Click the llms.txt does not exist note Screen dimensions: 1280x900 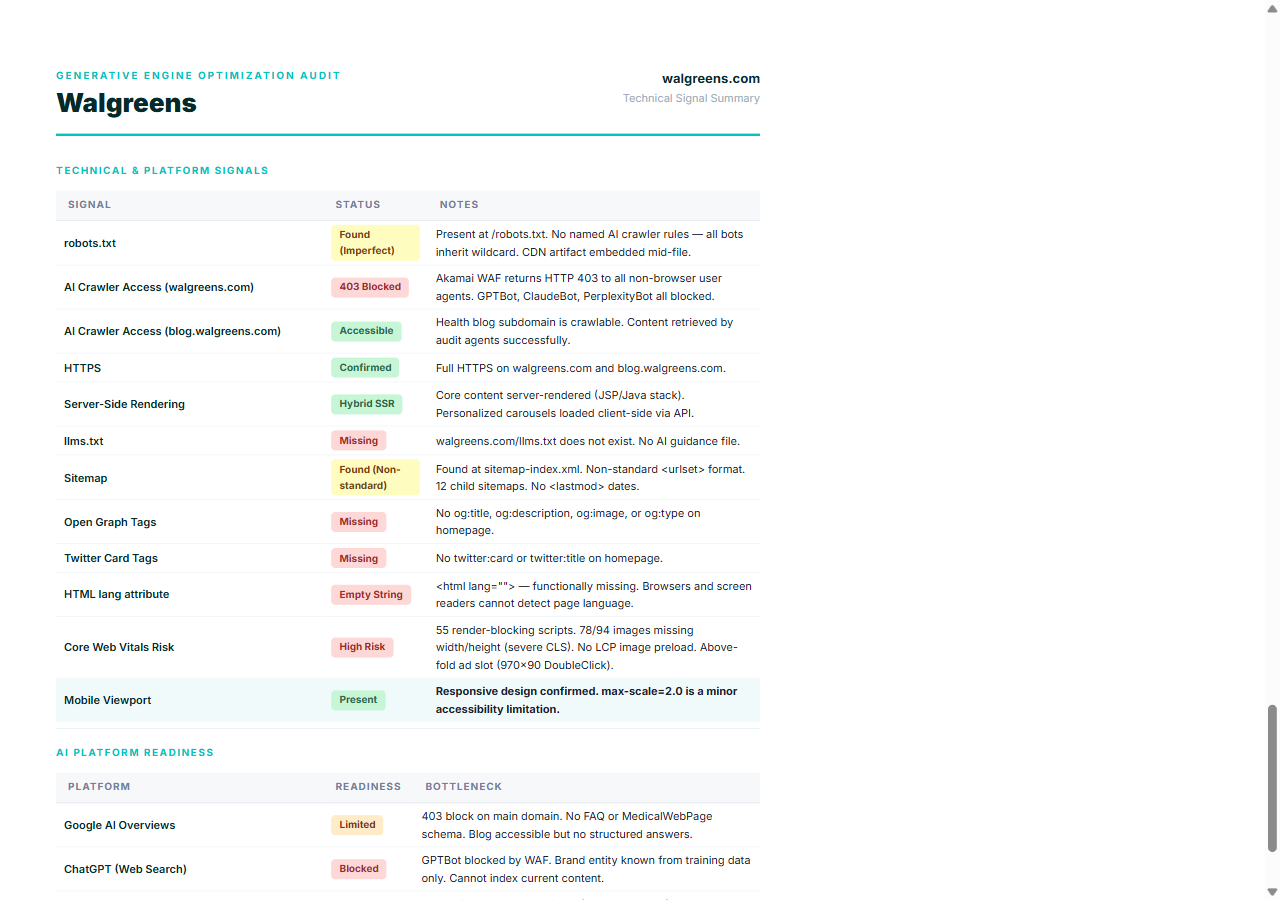coord(588,441)
